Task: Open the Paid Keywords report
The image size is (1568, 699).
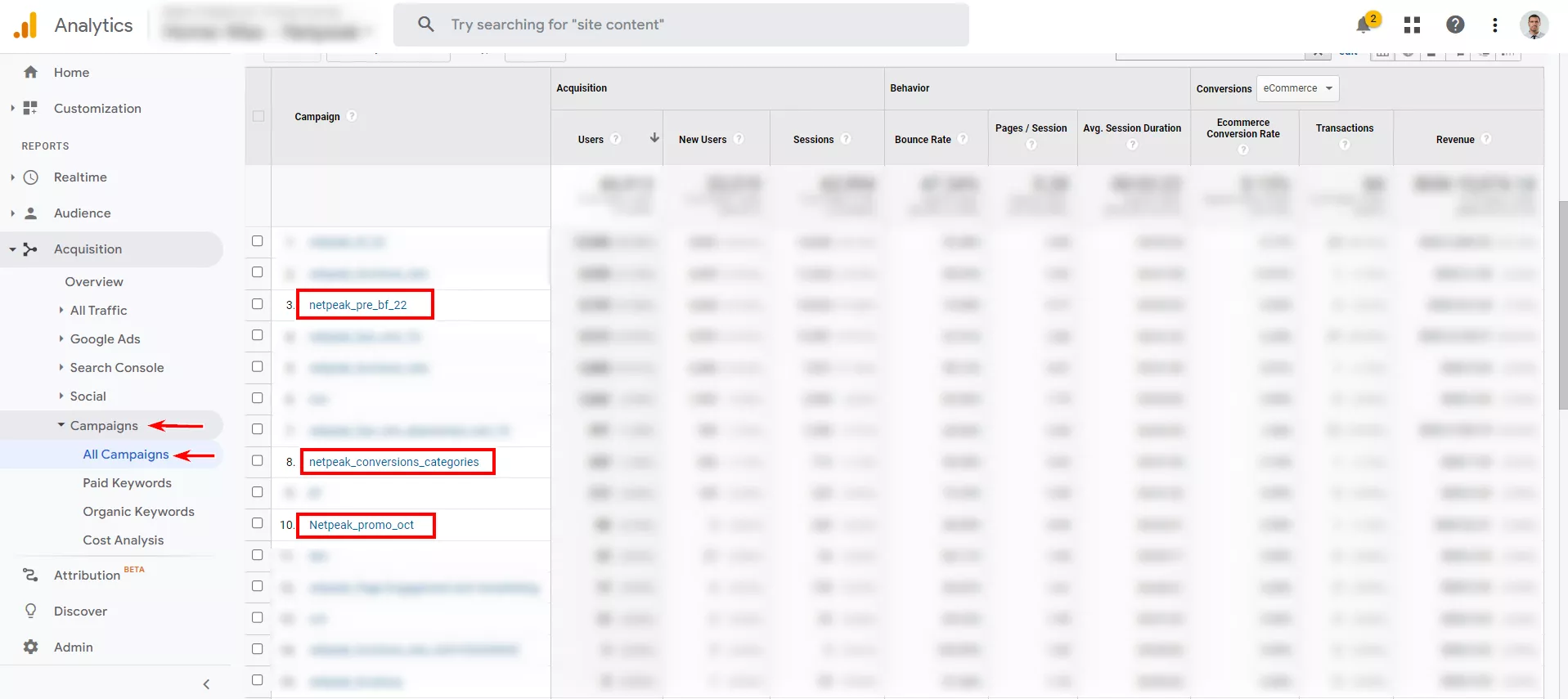Action: 127,483
